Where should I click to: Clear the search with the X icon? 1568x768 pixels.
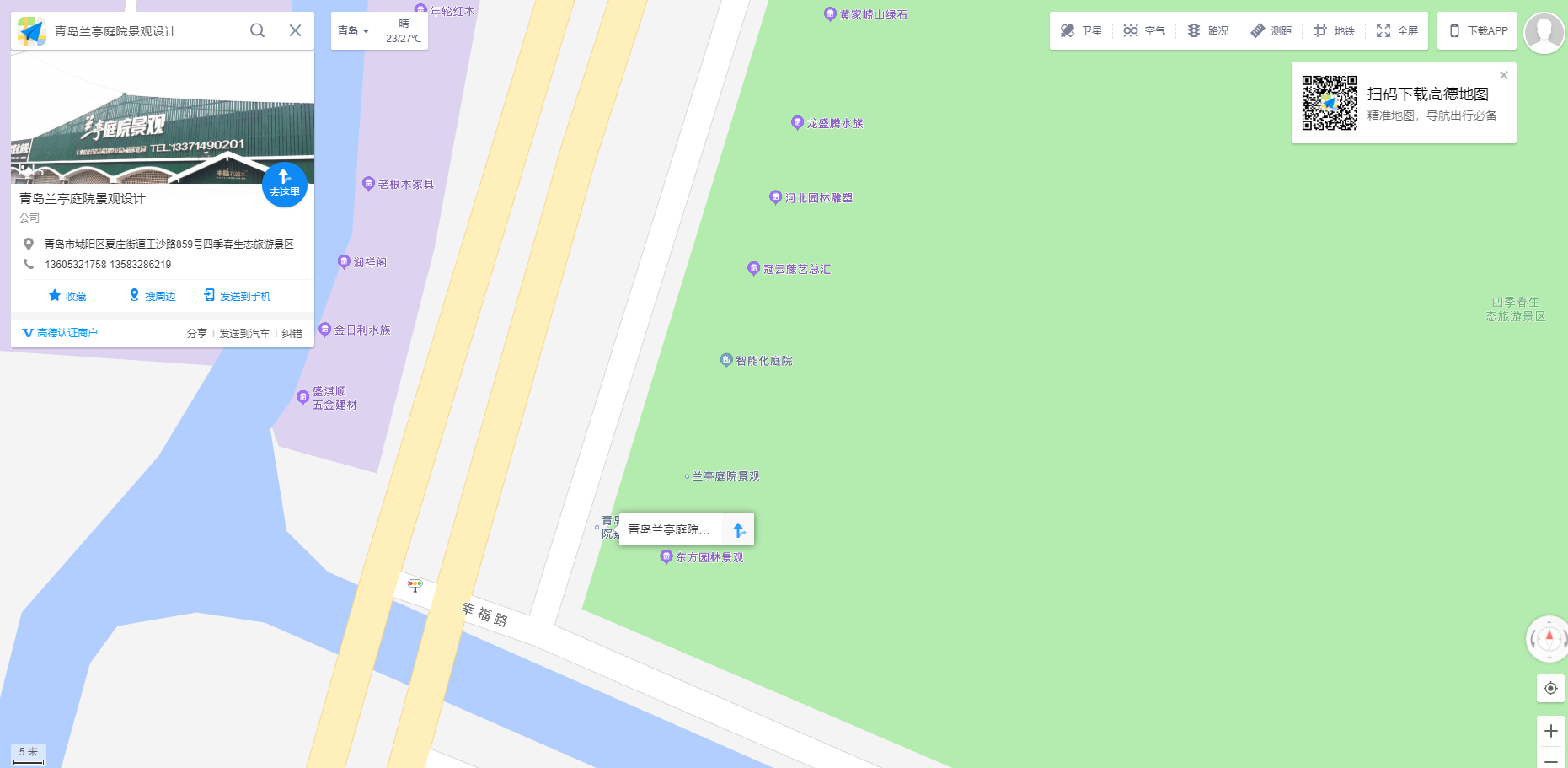295,30
